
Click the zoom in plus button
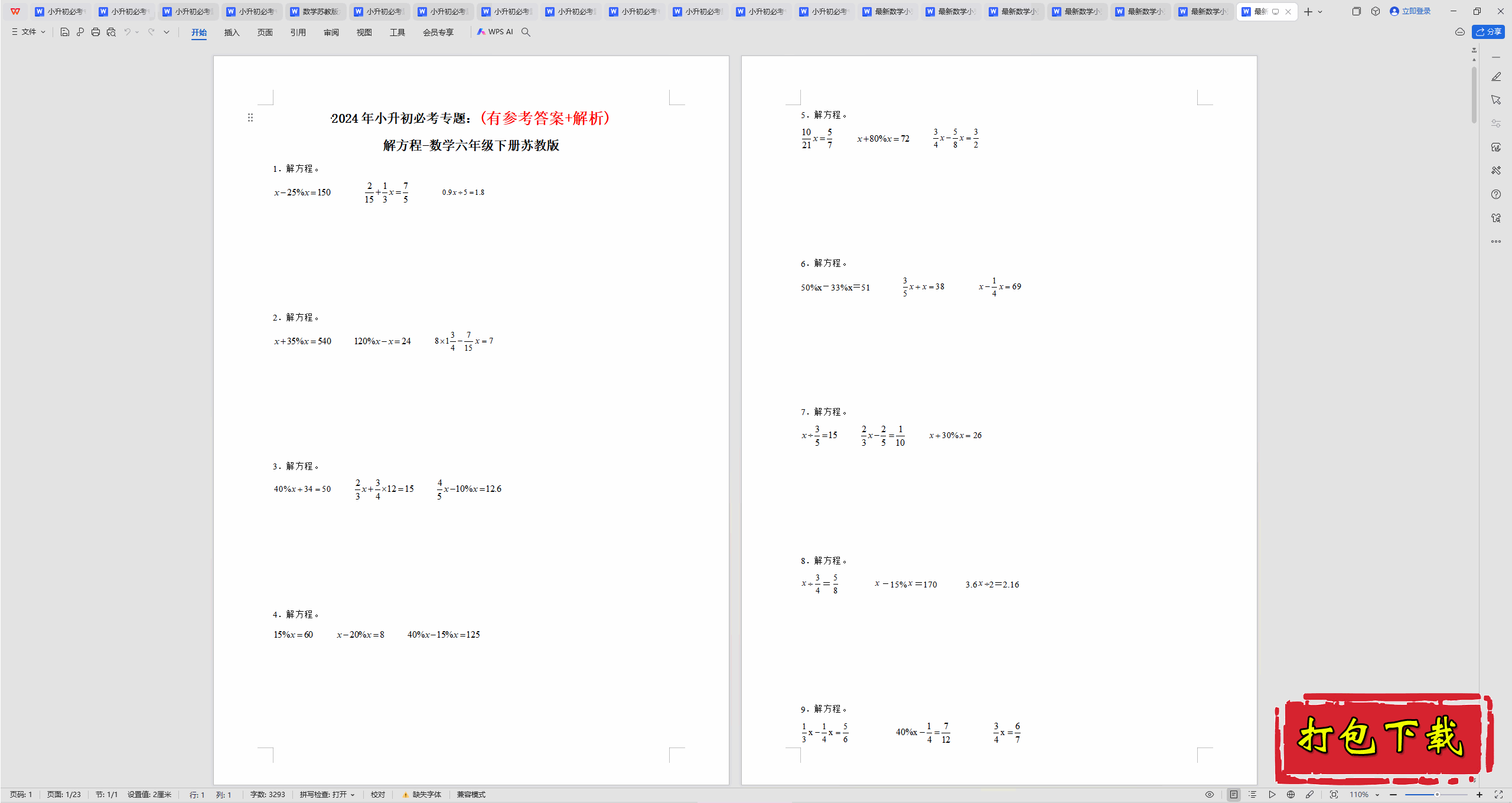click(x=1480, y=795)
